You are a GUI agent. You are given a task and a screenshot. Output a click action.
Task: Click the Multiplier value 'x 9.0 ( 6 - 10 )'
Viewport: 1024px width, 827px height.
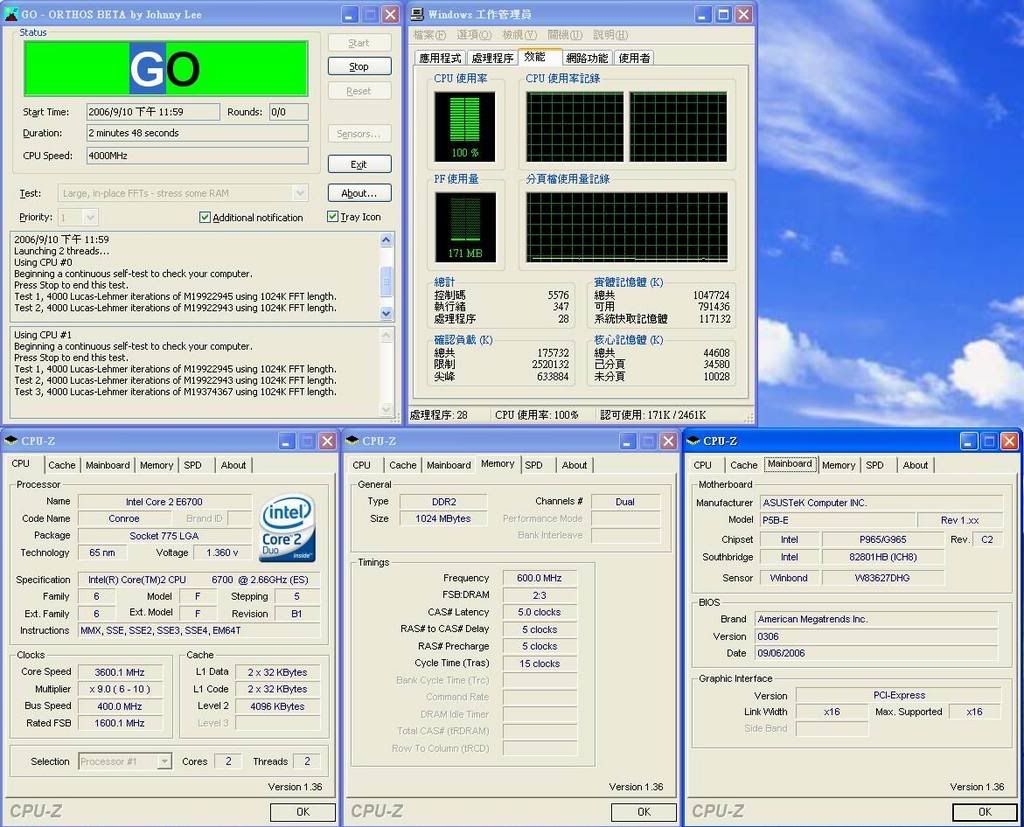[x=120, y=689]
